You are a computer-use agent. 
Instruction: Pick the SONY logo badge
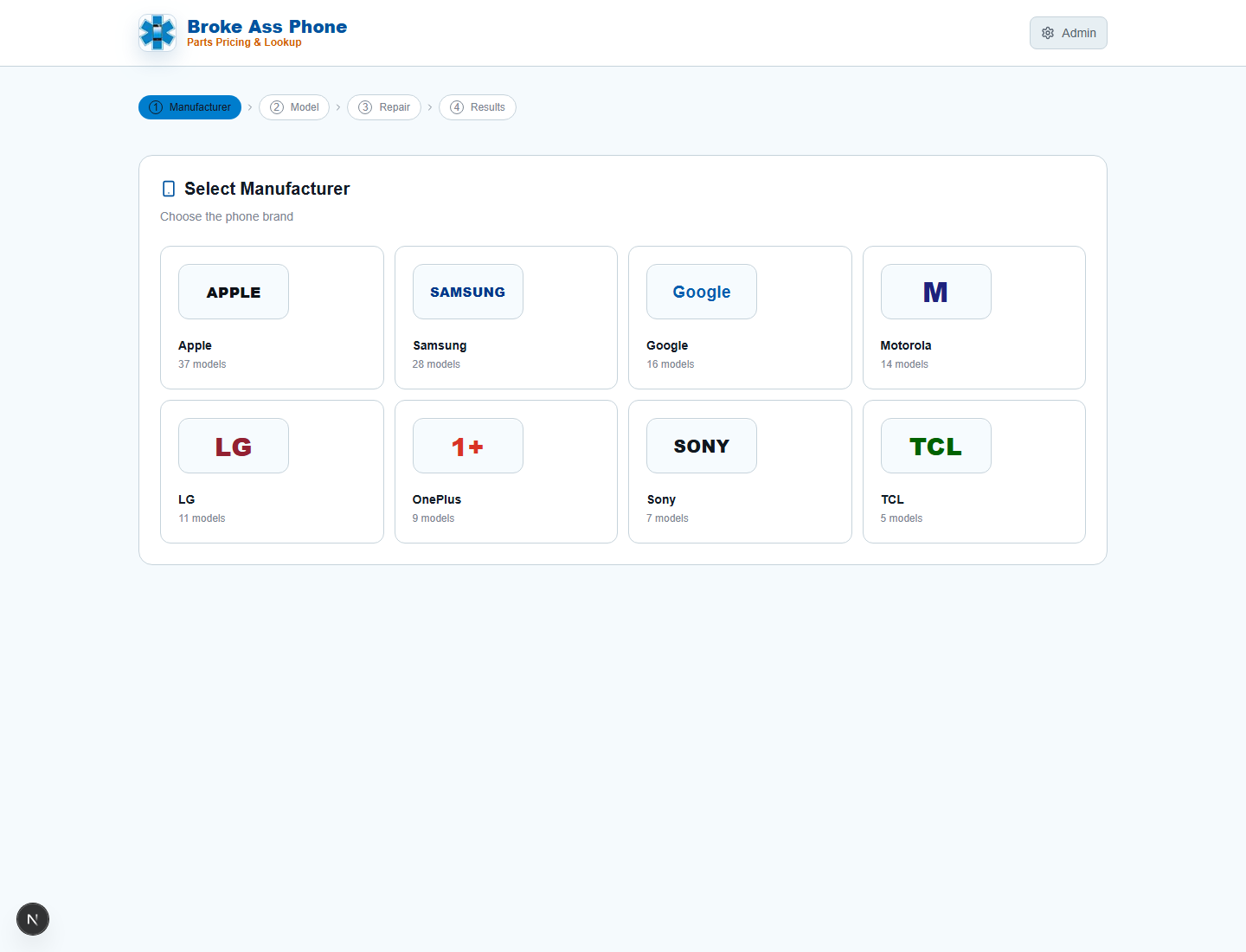702,446
